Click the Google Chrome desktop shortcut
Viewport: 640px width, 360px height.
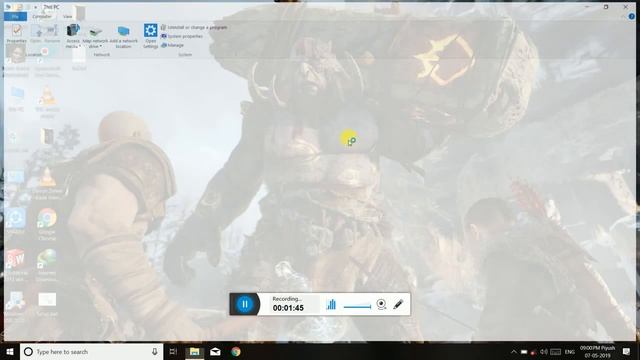(x=47, y=224)
